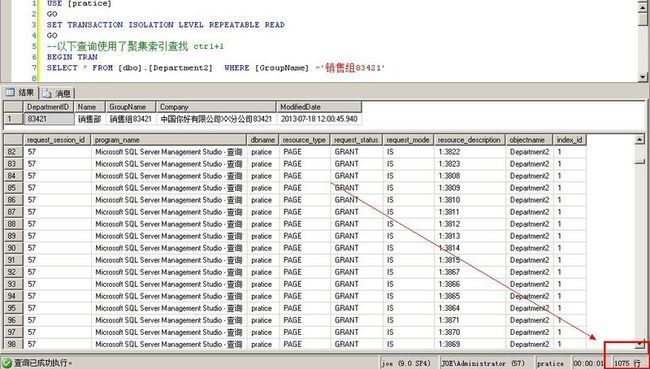Click the lower results grid scrollbar thumb

pyautogui.click(x=640, y=155)
